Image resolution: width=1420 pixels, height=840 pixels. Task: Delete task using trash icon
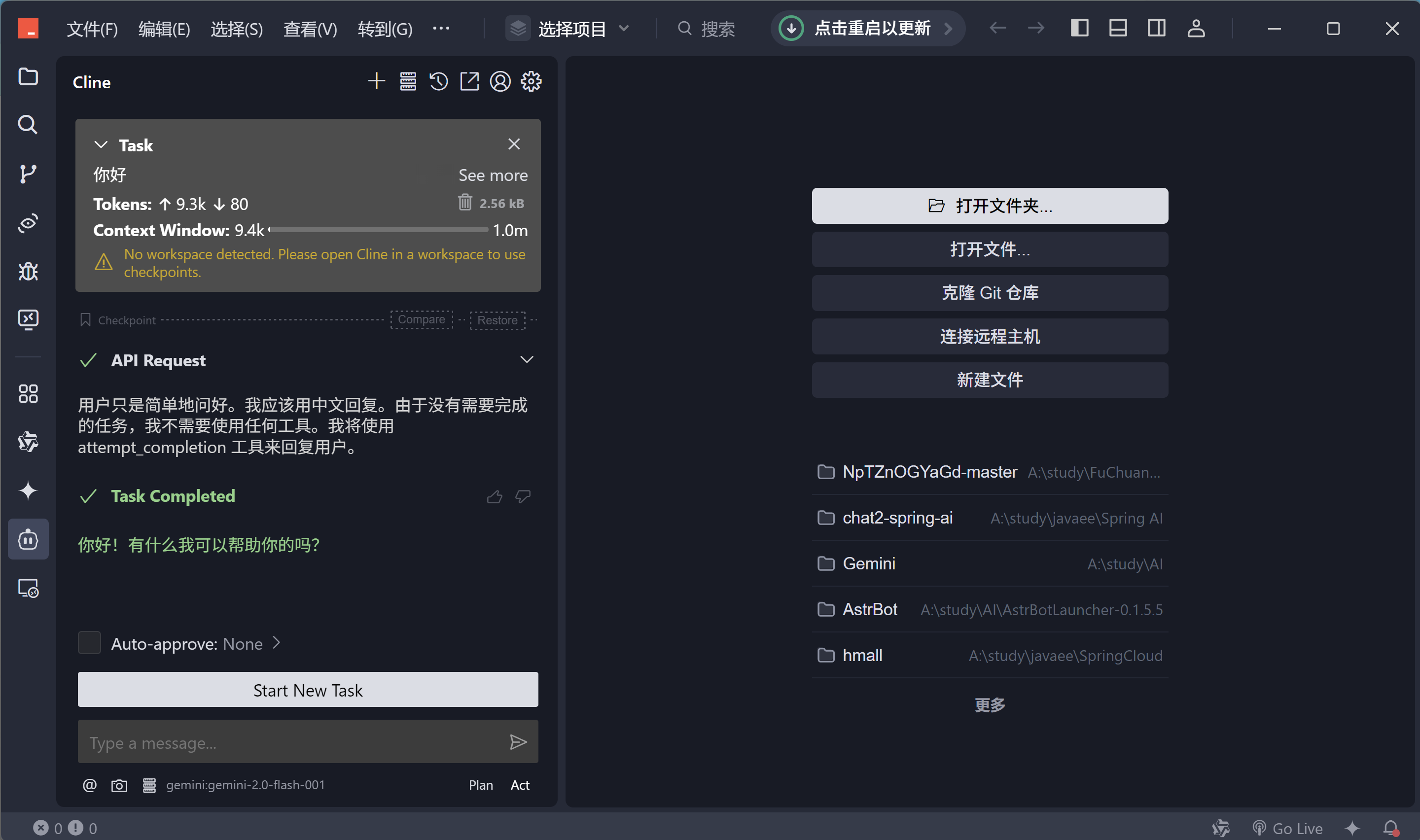464,203
